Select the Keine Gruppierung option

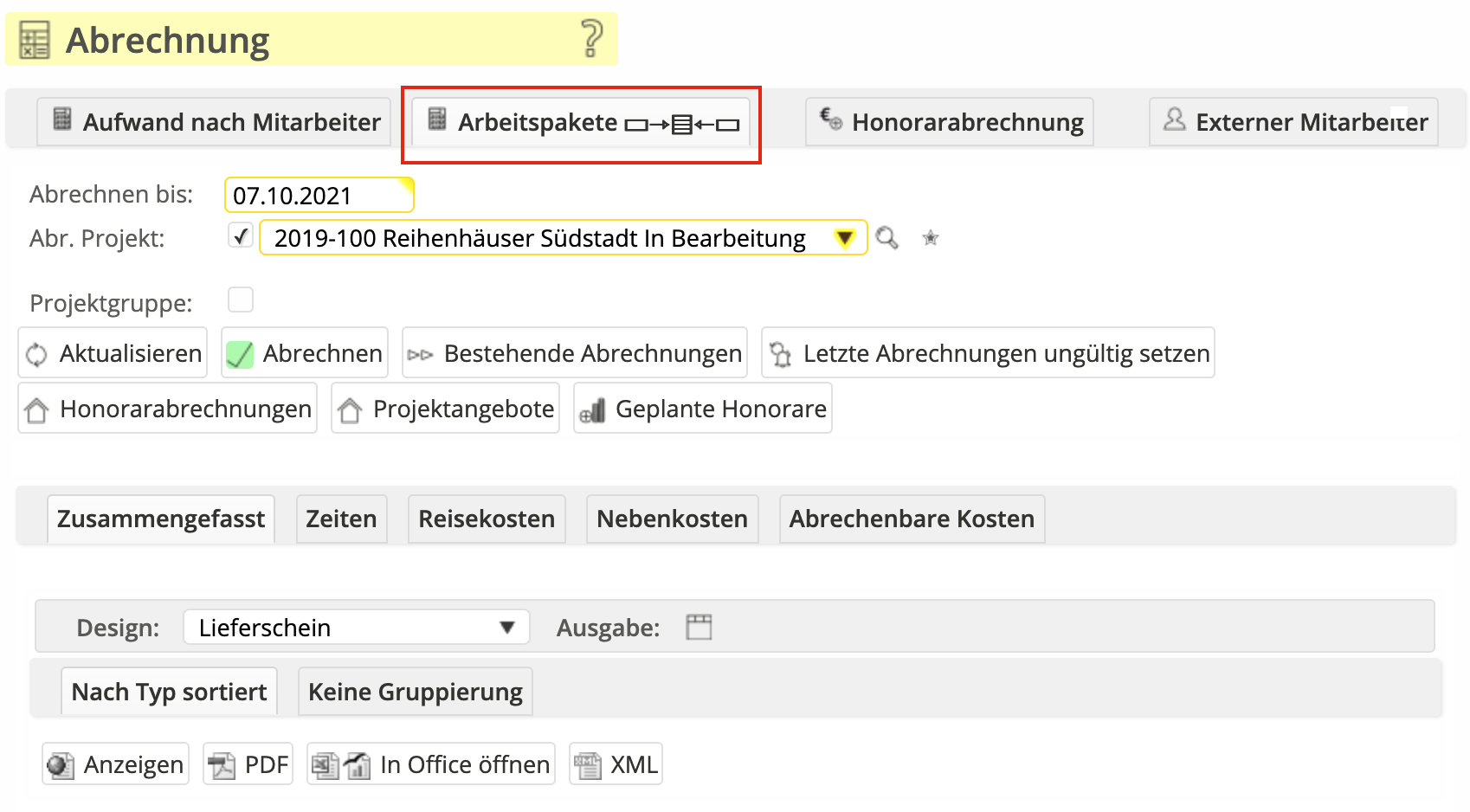[x=415, y=692]
